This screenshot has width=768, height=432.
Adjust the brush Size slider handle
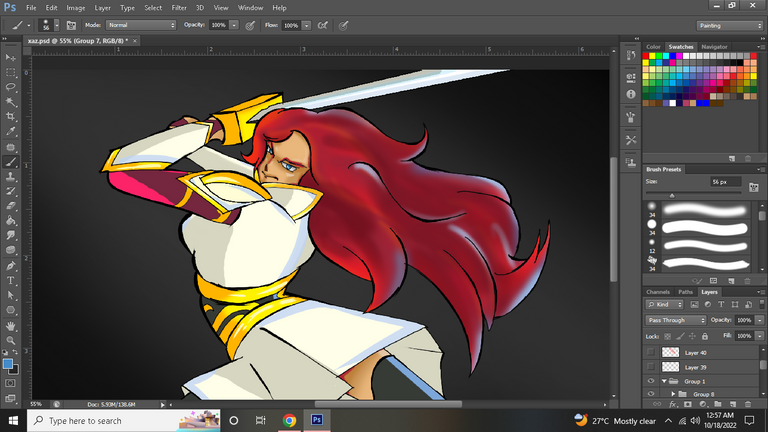pos(672,195)
